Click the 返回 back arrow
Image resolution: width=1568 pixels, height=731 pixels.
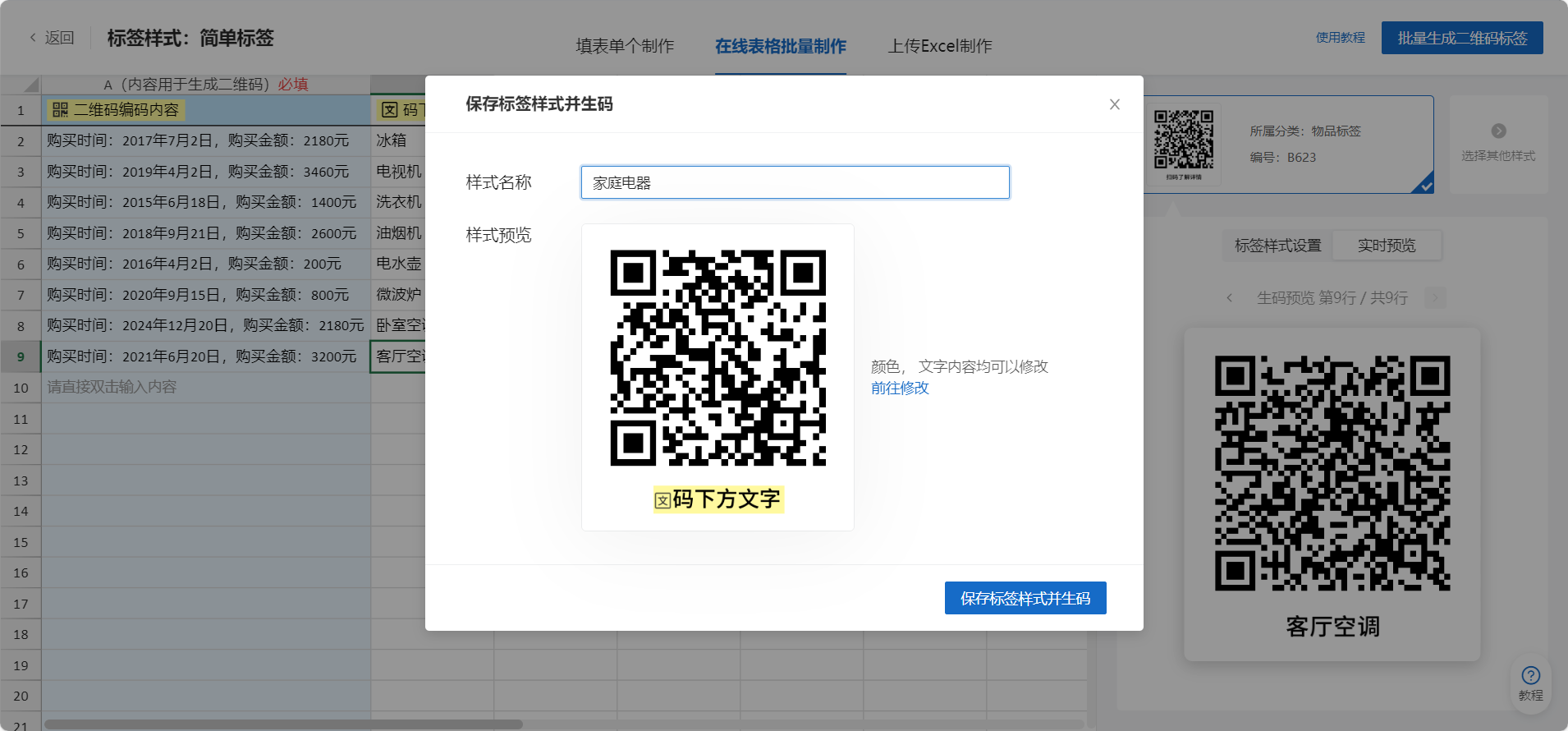pyautogui.click(x=34, y=38)
